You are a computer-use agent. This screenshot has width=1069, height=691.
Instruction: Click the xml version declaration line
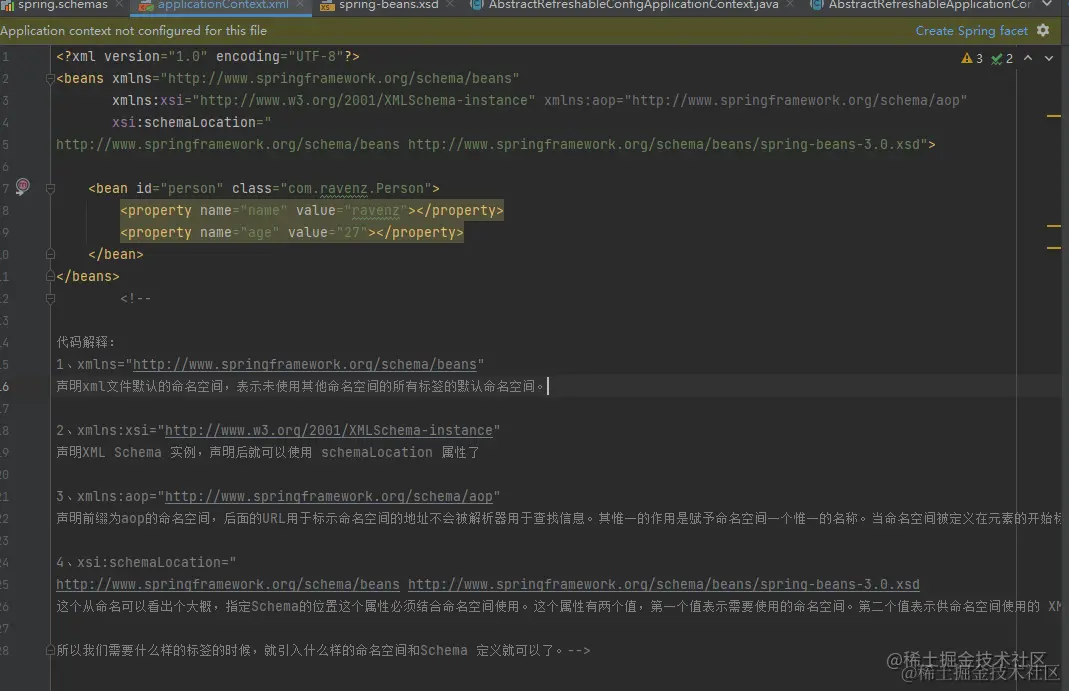pos(207,57)
